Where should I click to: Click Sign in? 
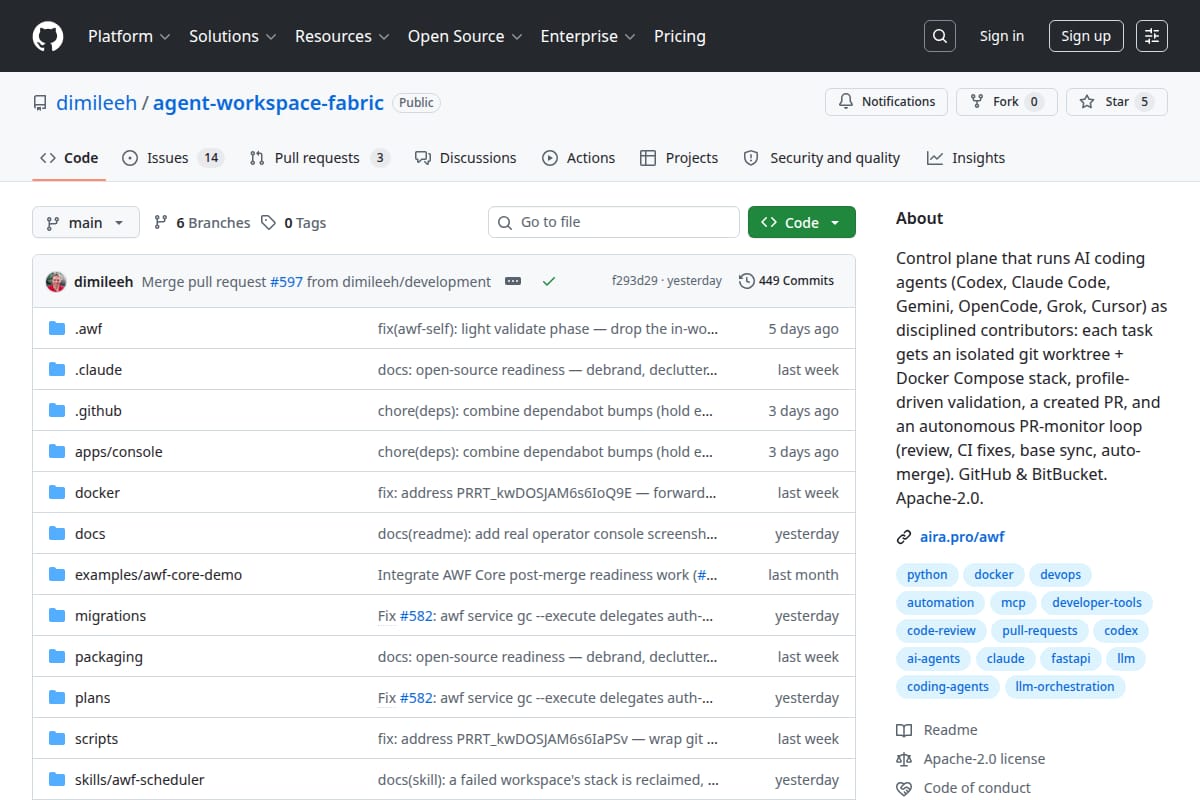point(1002,36)
